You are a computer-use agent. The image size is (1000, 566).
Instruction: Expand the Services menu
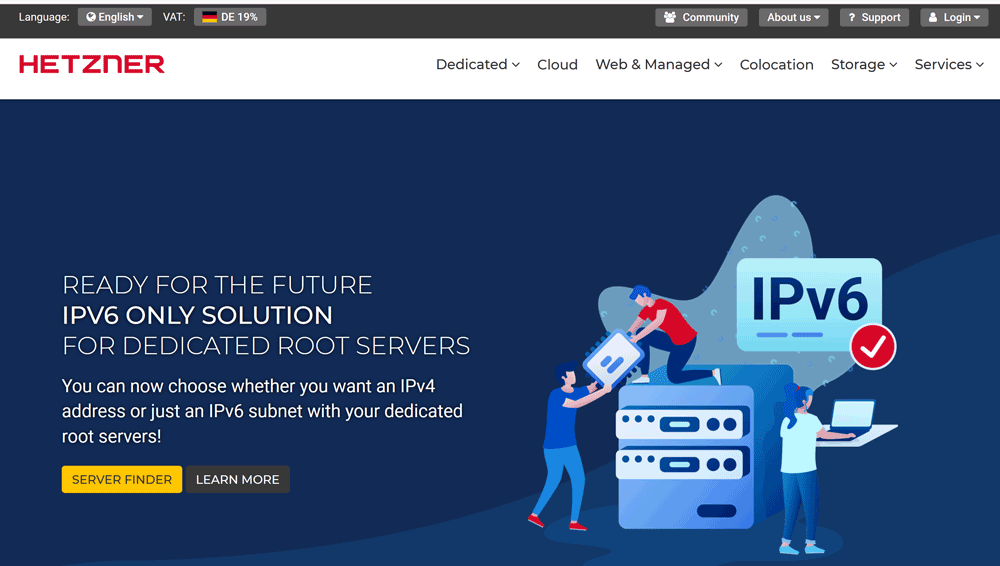pos(949,64)
